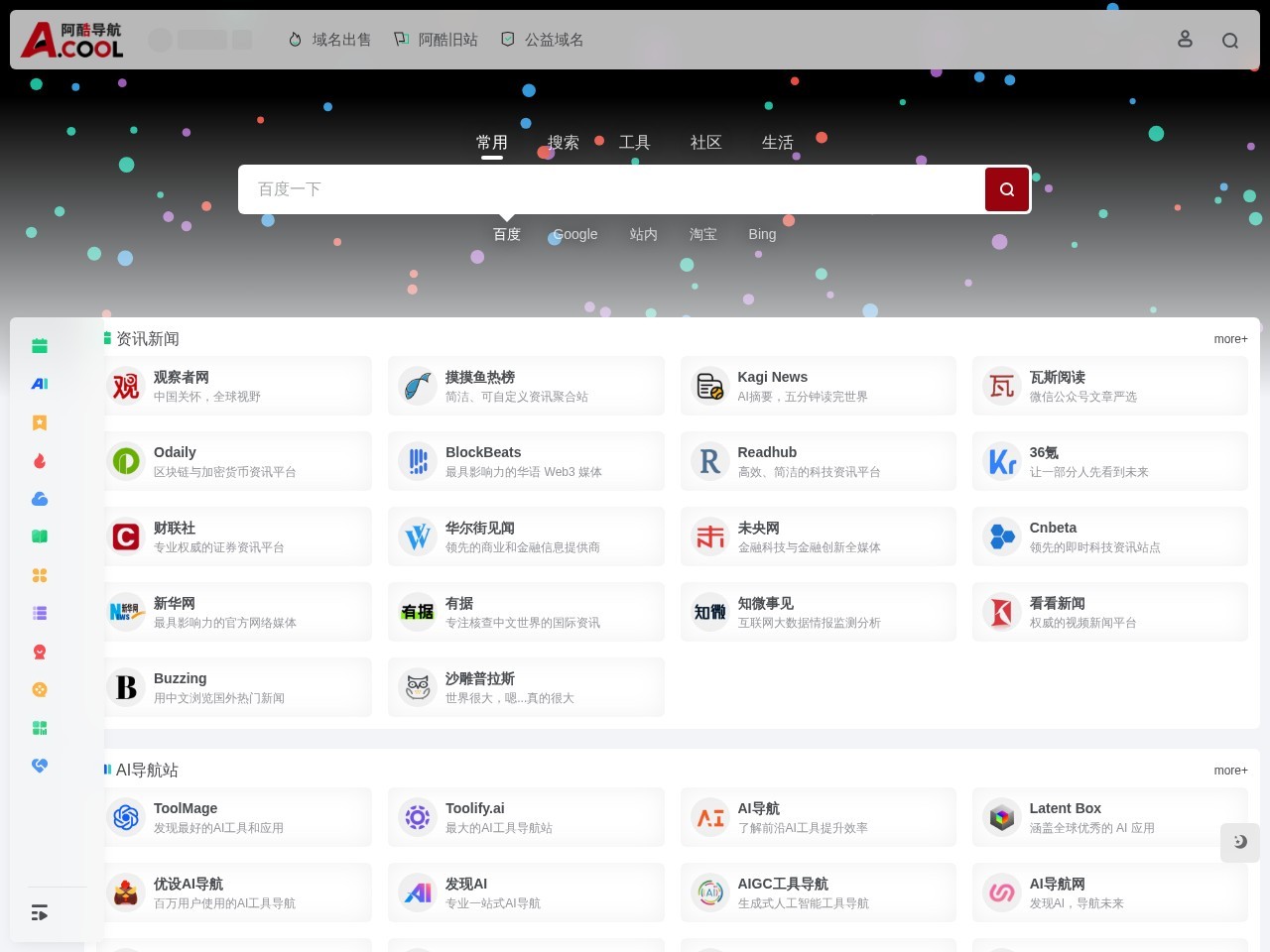
Task: Toggle dark mode moon icon
Action: pyautogui.click(x=1240, y=842)
